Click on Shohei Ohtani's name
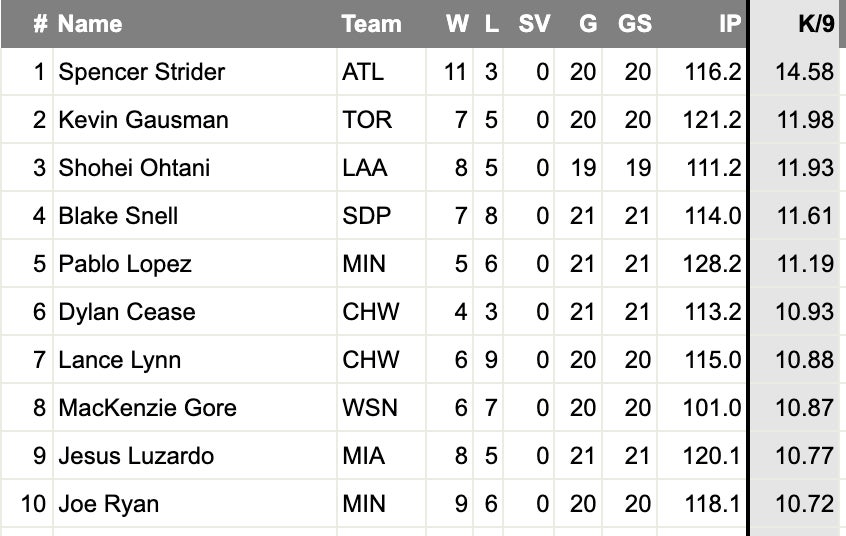The image size is (846, 536). [134, 168]
